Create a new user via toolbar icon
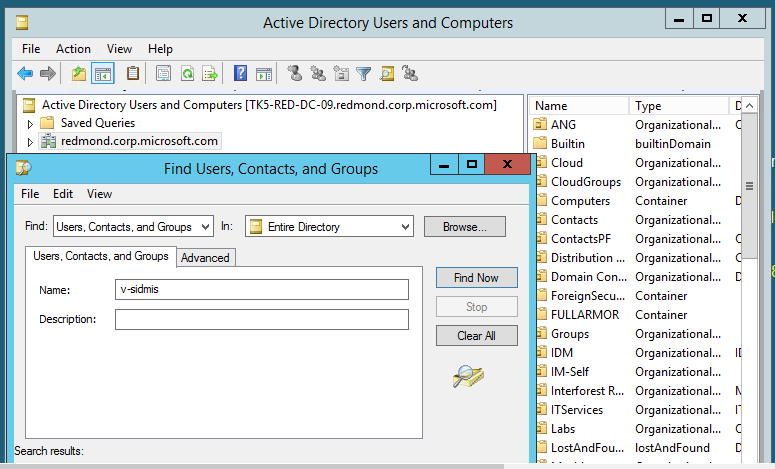This screenshot has height=469, width=775. [x=295, y=74]
